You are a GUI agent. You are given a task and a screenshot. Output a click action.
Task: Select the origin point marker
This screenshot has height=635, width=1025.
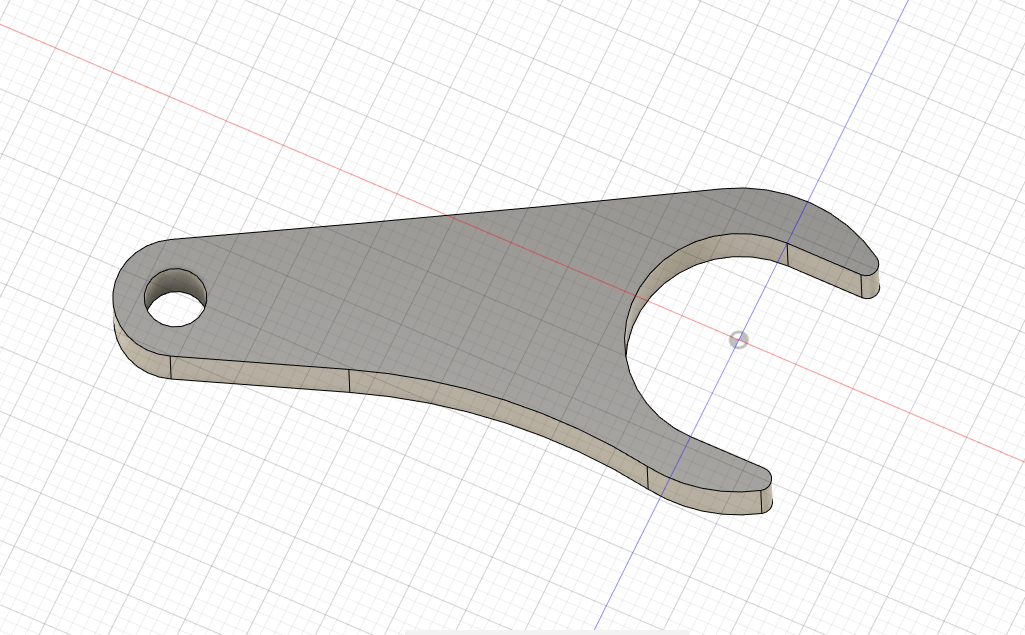pyautogui.click(x=739, y=340)
